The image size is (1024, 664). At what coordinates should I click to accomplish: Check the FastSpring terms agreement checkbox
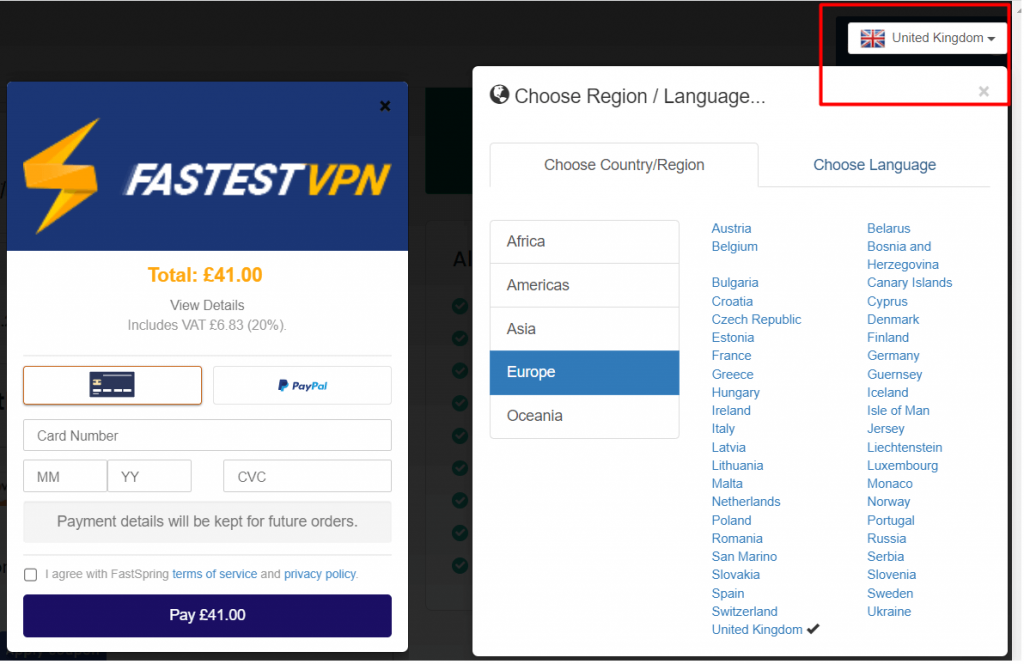click(30, 574)
